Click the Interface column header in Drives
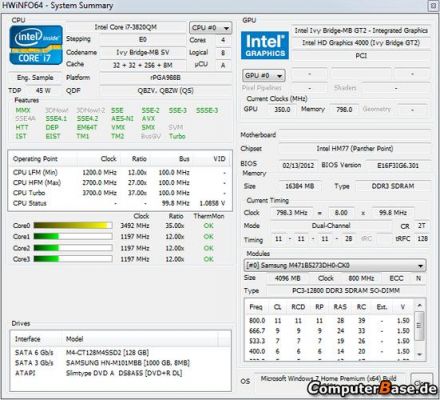Viewport: 440px width, 400px height. (x=28, y=339)
